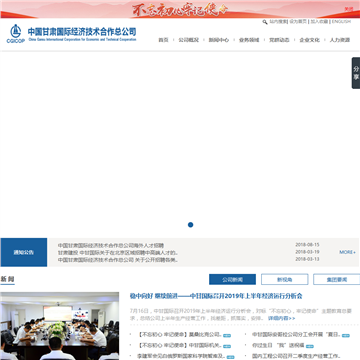
Task: Open 新闻中心 news center menu
Action: (x=219, y=40)
